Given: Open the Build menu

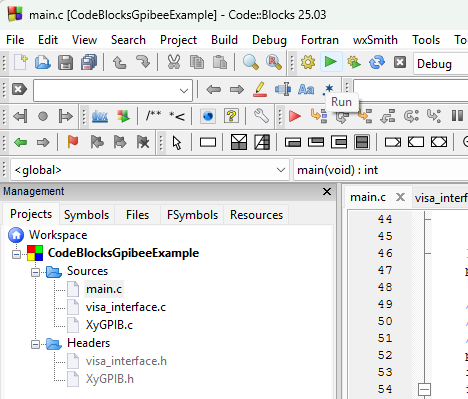Looking at the screenshot, I should coord(224,40).
